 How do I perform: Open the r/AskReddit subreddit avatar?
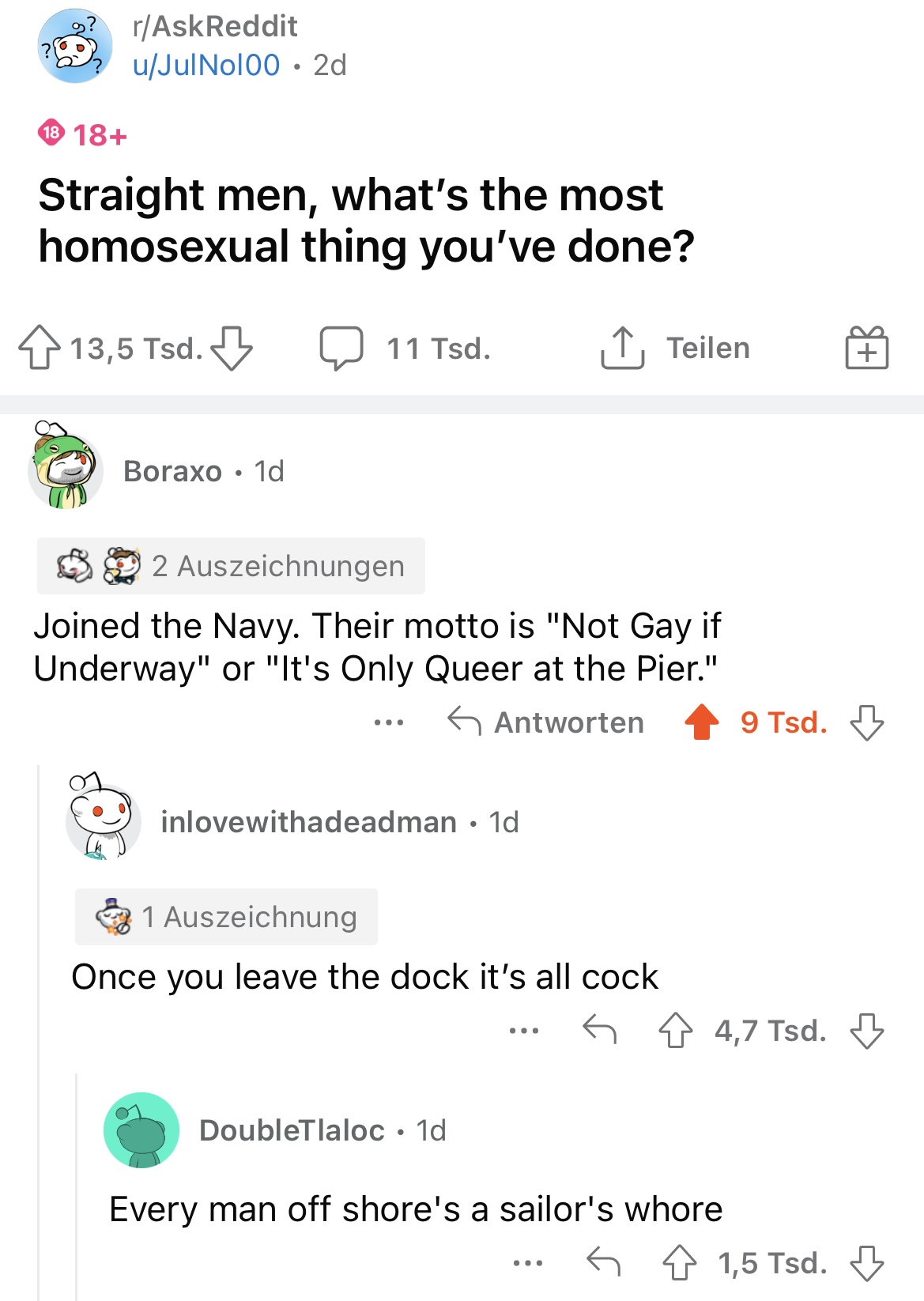tap(75, 46)
